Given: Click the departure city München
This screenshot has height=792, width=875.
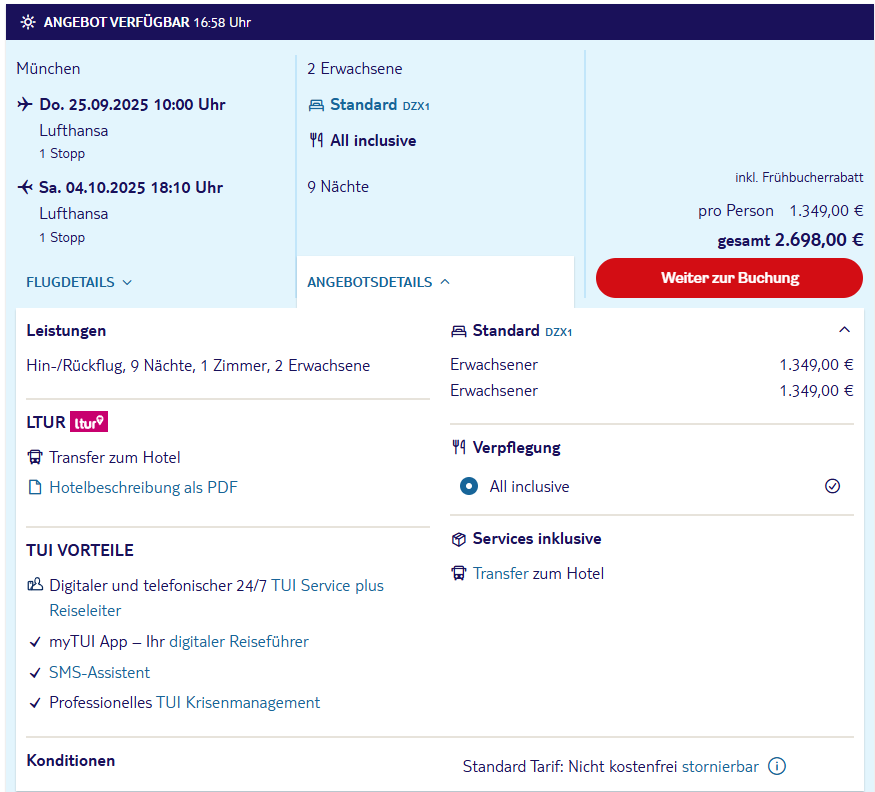Looking at the screenshot, I should (49, 68).
